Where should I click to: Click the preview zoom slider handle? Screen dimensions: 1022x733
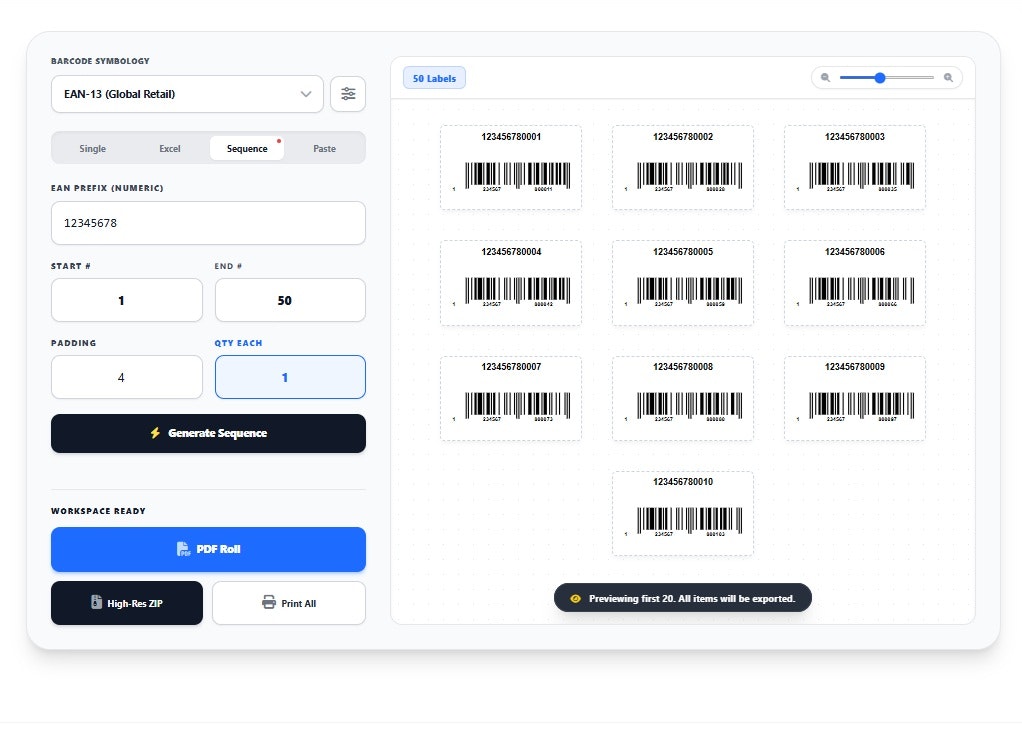point(880,78)
